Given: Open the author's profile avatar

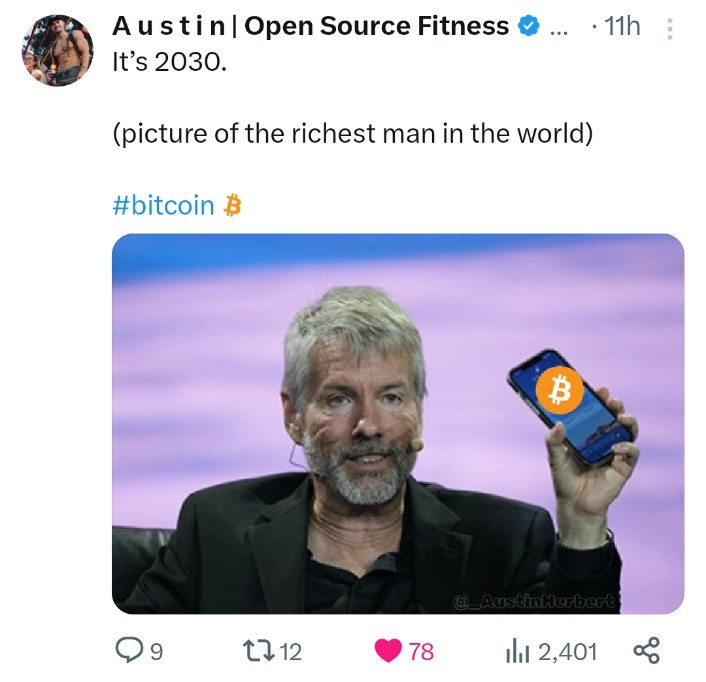Looking at the screenshot, I should (58, 50).
